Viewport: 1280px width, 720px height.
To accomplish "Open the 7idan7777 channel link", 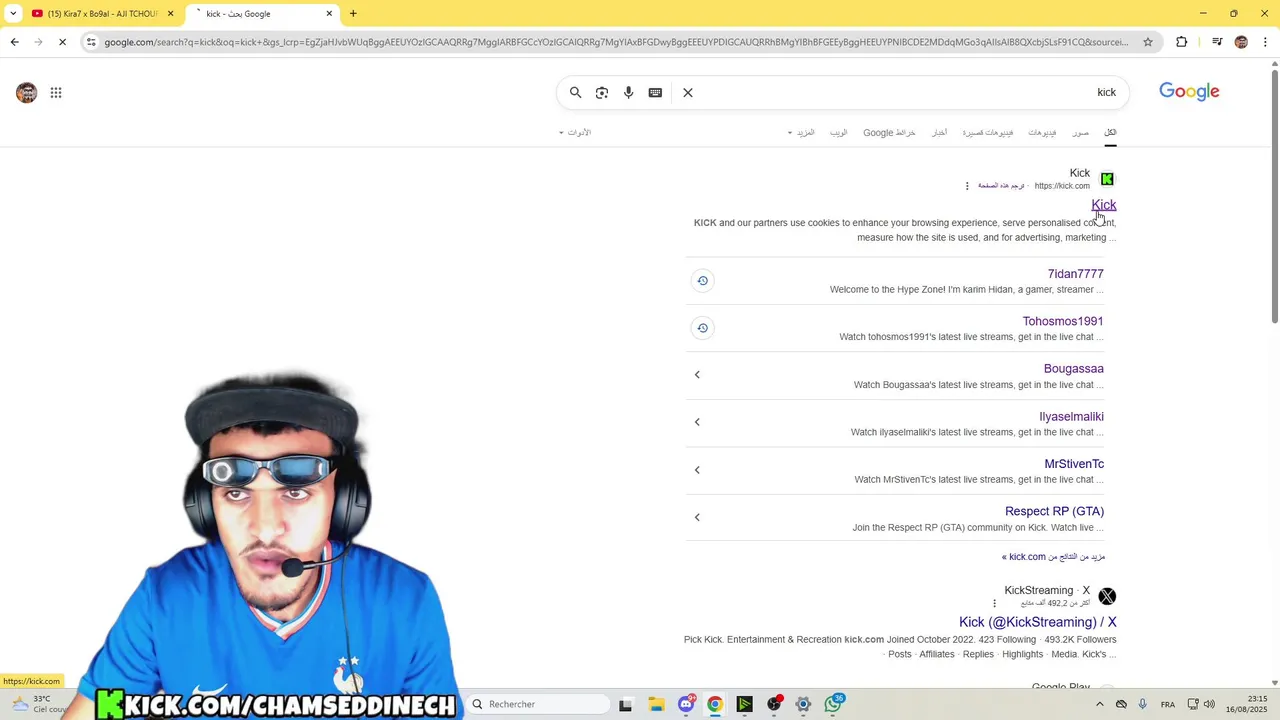I will click(x=1075, y=274).
